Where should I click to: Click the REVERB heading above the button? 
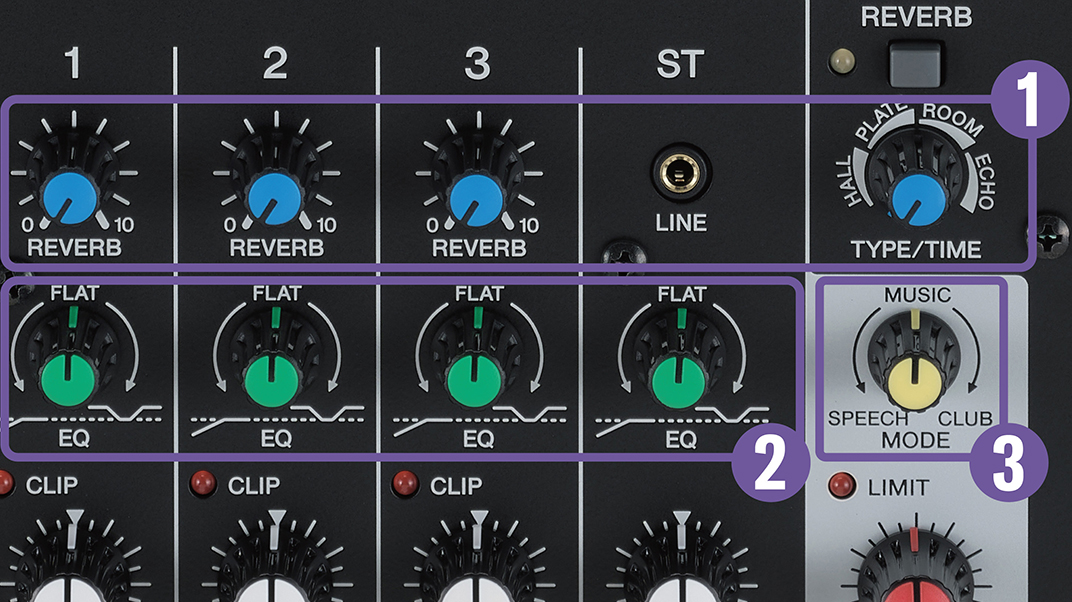point(916,17)
